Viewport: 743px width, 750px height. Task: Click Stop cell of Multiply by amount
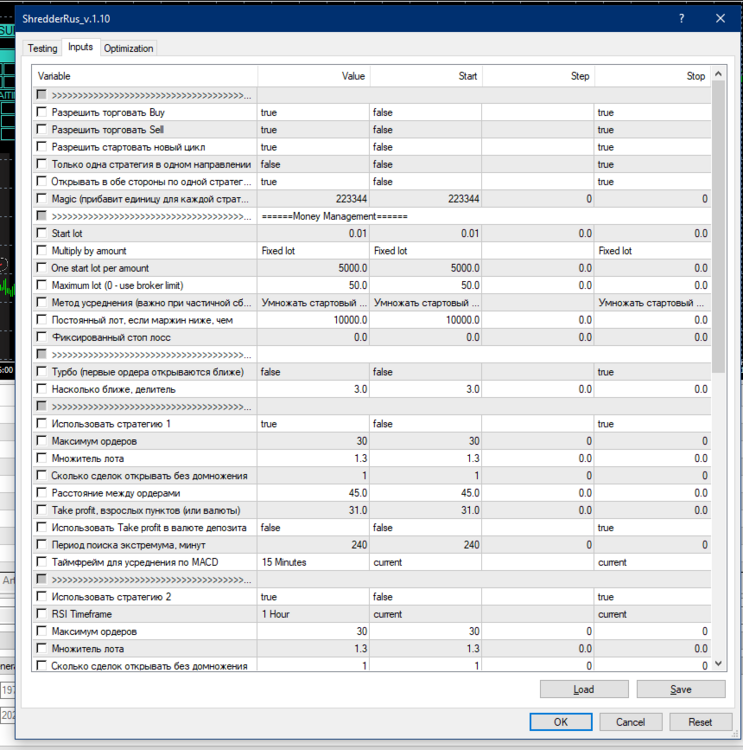tap(653, 251)
